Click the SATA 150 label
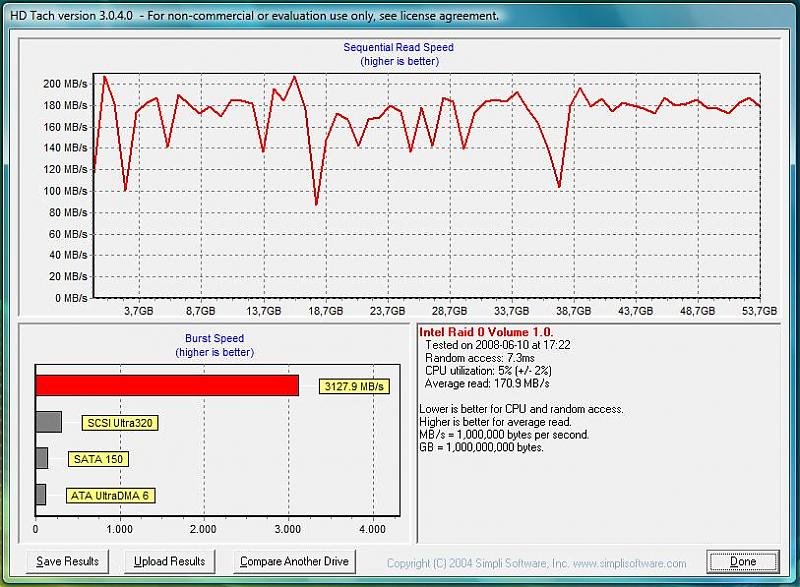Screen dimensions: 800x587 (x=98, y=459)
